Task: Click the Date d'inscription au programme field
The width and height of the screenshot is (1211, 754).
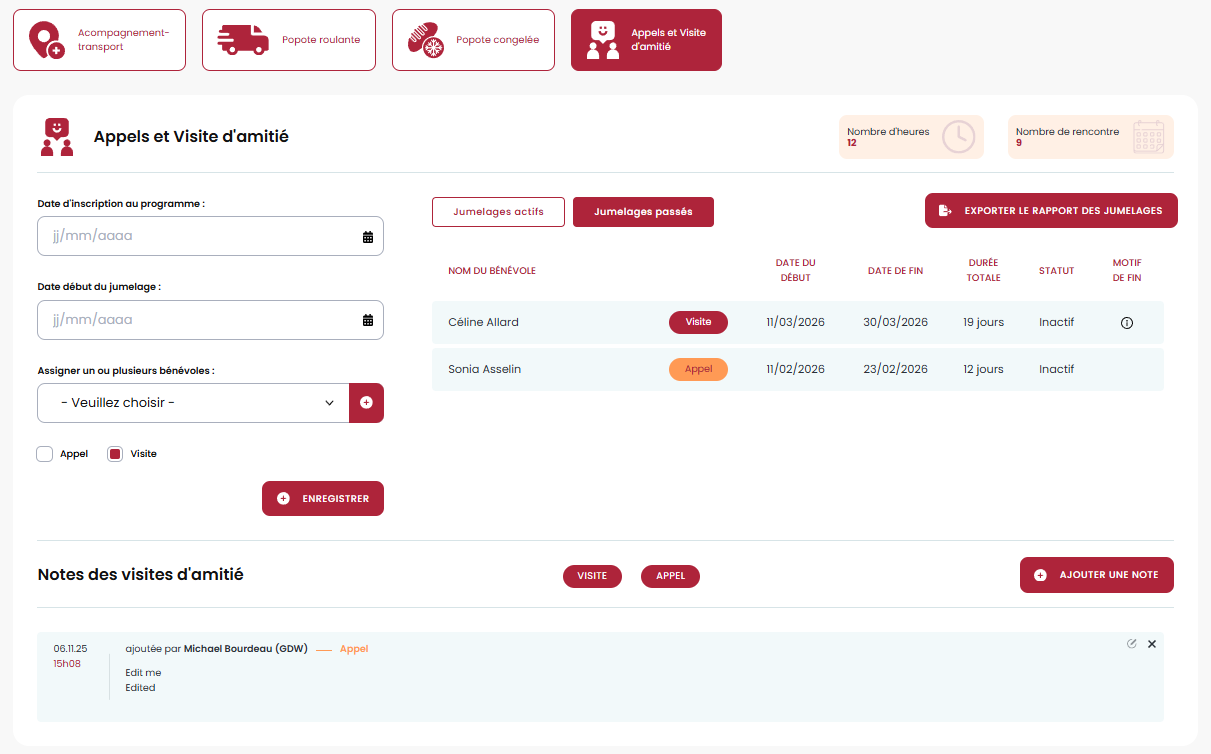Action: pos(200,237)
